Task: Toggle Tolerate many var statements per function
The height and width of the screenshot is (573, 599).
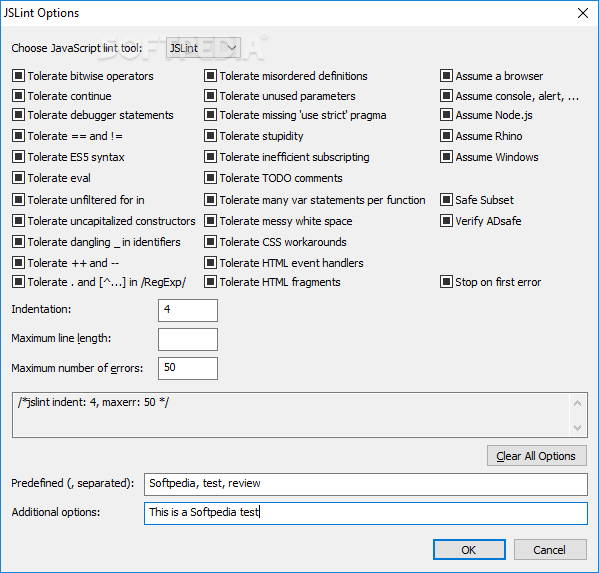Action: pos(210,199)
